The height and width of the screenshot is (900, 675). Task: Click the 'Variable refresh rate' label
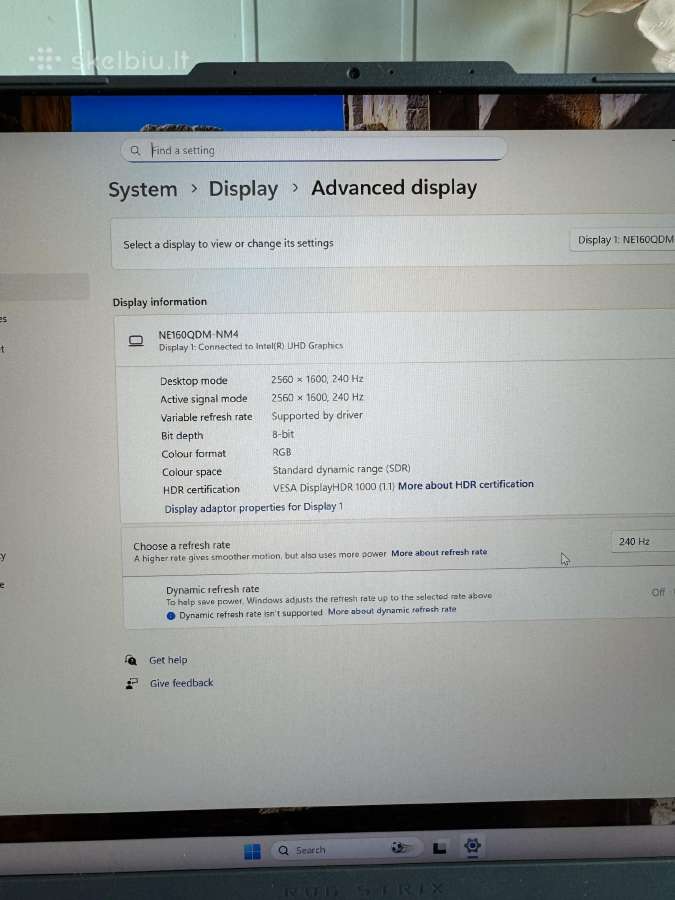pyautogui.click(x=207, y=417)
